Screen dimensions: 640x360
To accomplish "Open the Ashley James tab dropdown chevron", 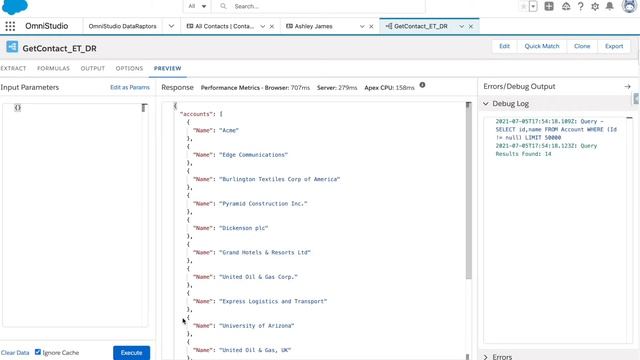I will [362, 27].
